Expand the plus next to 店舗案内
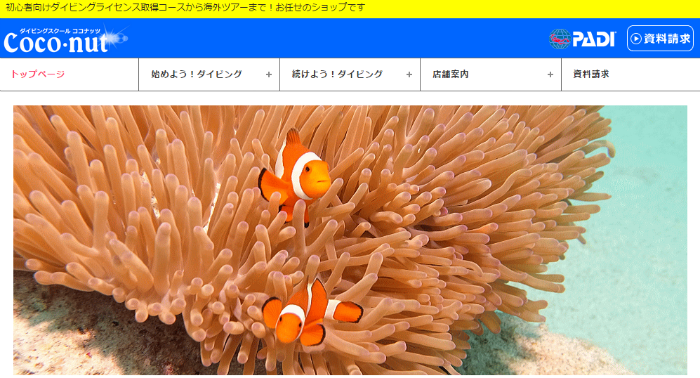 [x=550, y=75]
